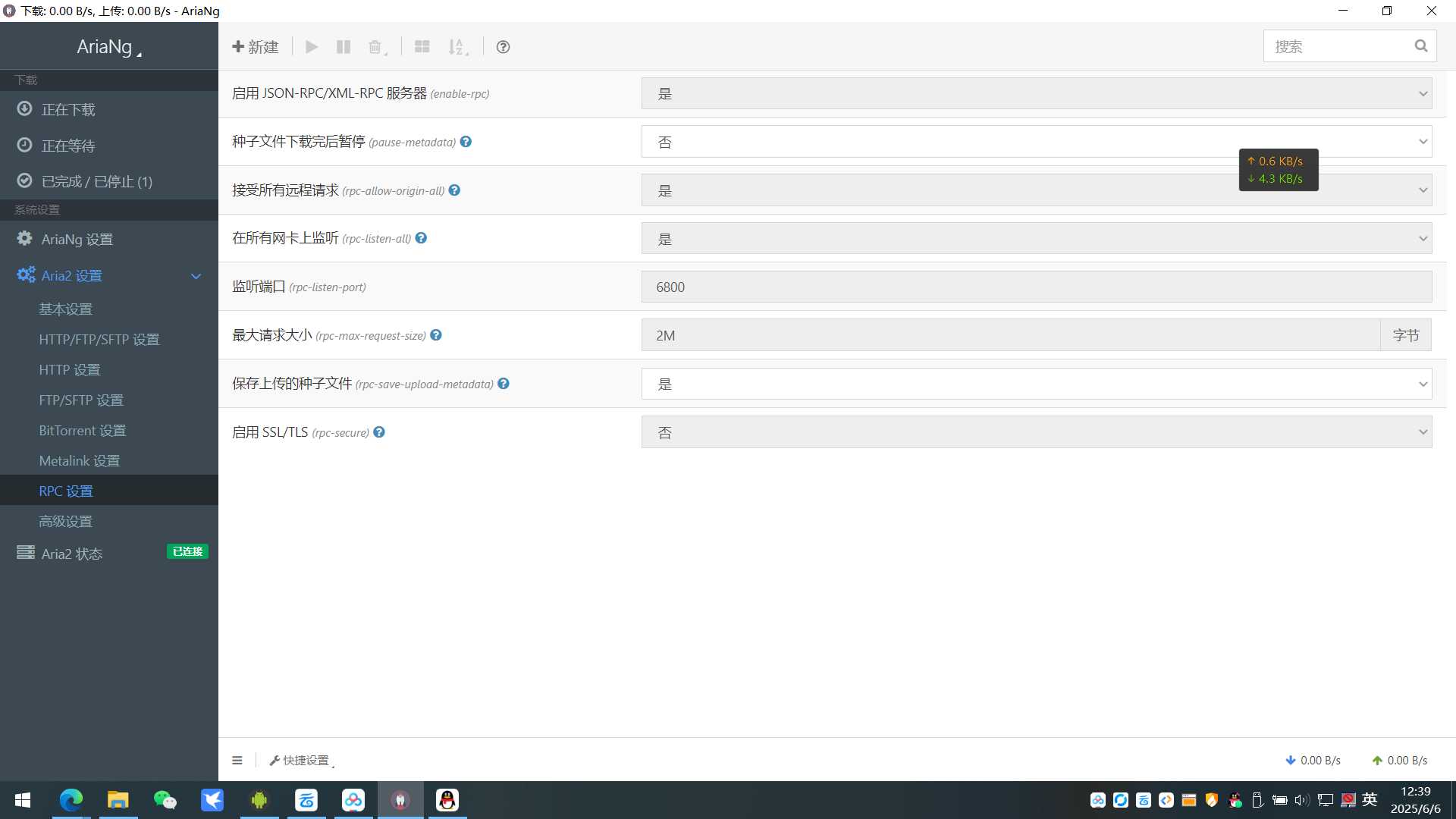Open WeChat from taskbar
Image resolution: width=1456 pixels, height=819 pixels.
pyautogui.click(x=165, y=800)
